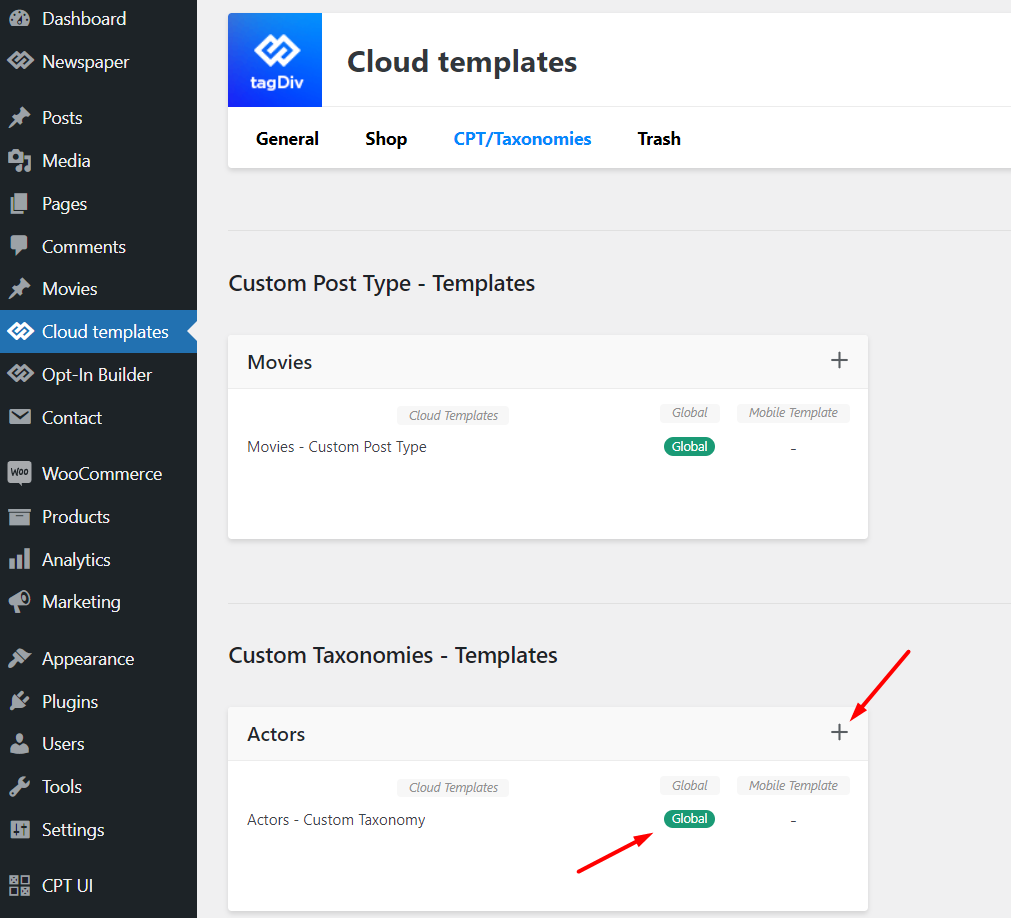
Task: Click the Posts pushpin icon
Action: [19, 117]
